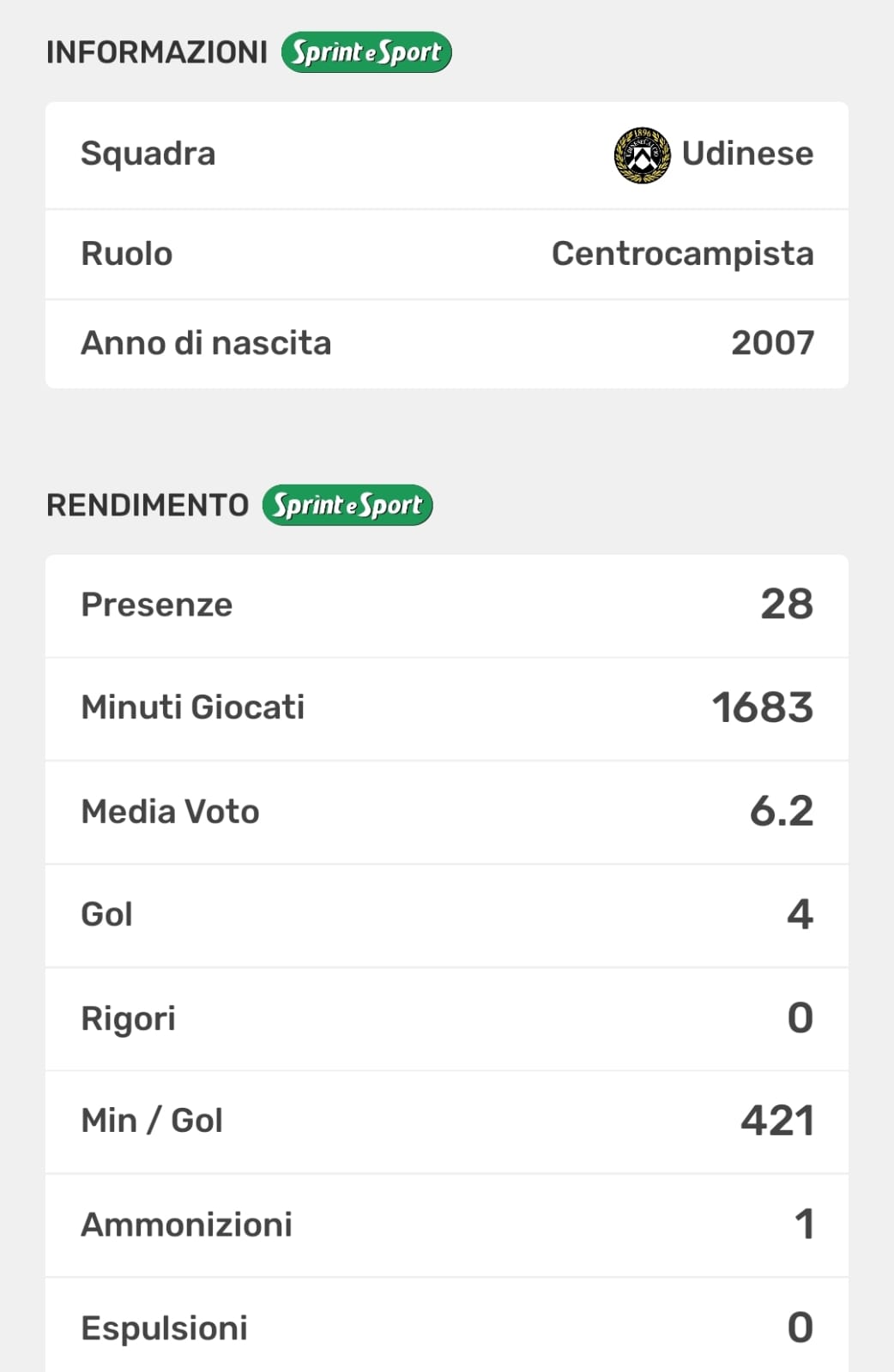The width and height of the screenshot is (894, 1372).
Task: Tap the Sprint e Sport badge beside Rendimento
Action: (x=347, y=505)
